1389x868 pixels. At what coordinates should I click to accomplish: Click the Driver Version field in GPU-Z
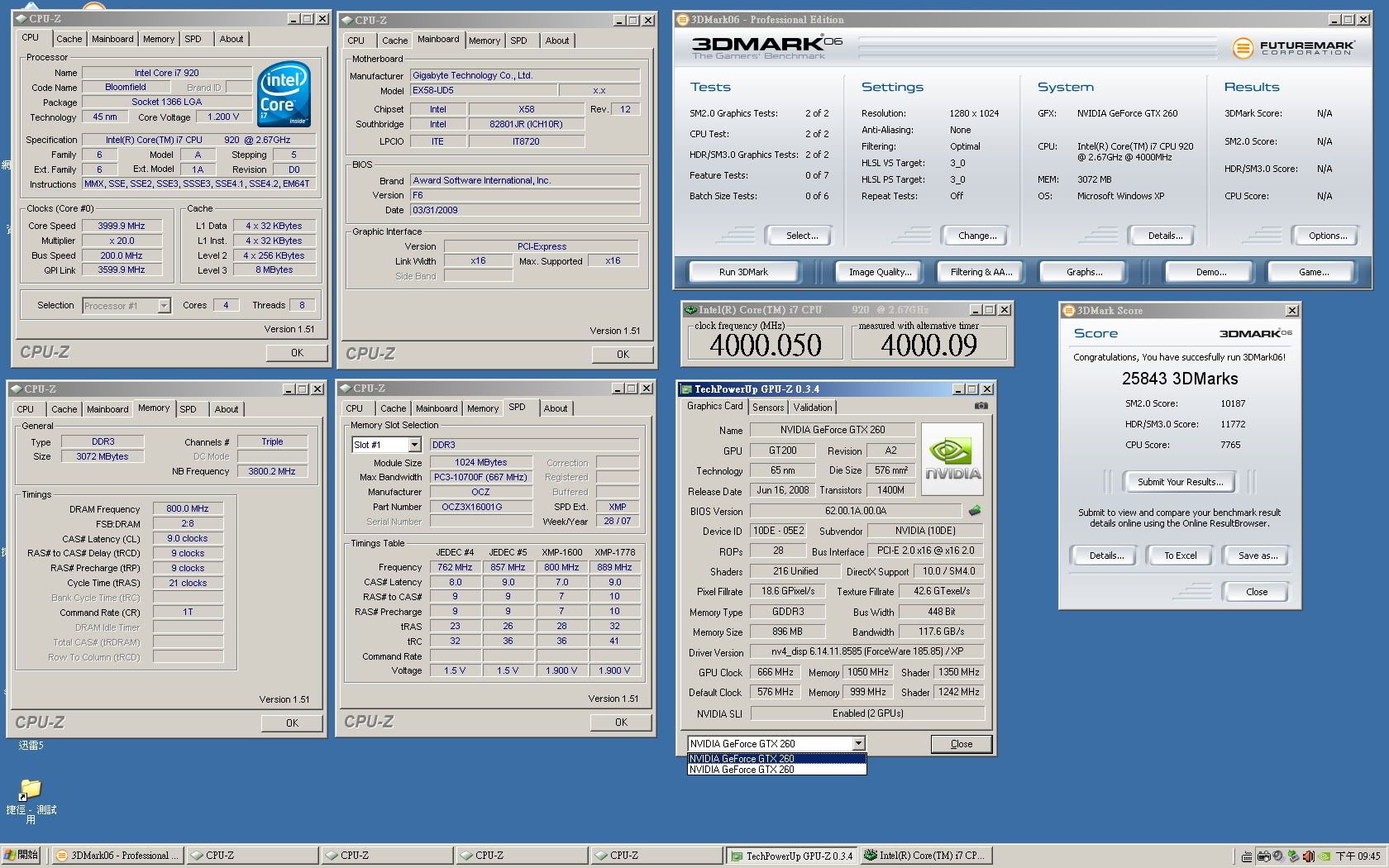click(867, 651)
